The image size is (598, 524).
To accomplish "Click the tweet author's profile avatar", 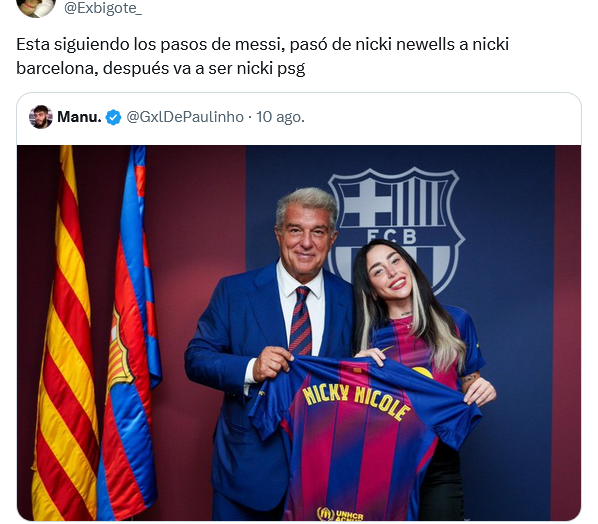I will pyautogui.click(x=36, y=8).
